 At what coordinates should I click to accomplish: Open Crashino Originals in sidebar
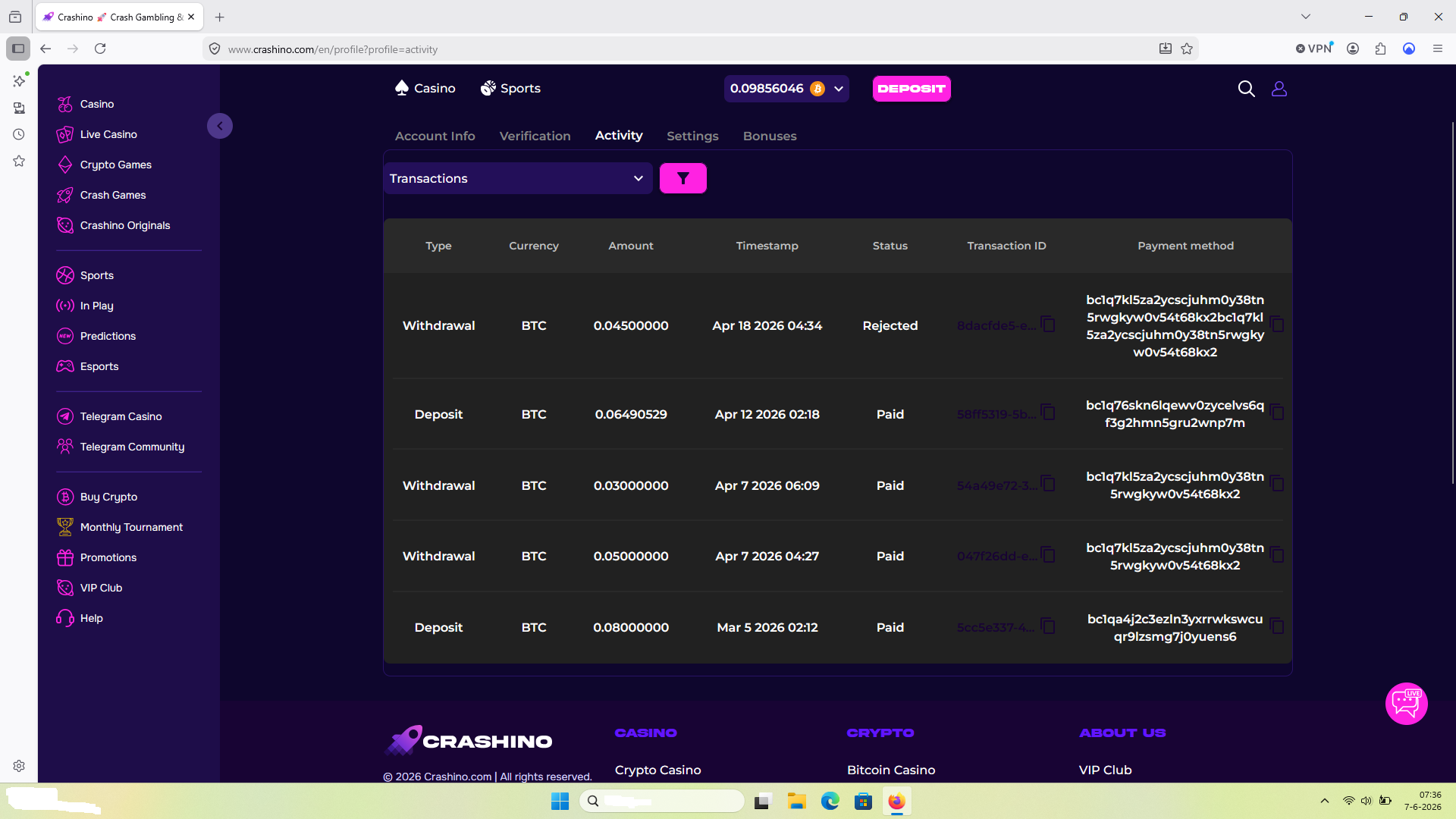(x=114, y=225)
